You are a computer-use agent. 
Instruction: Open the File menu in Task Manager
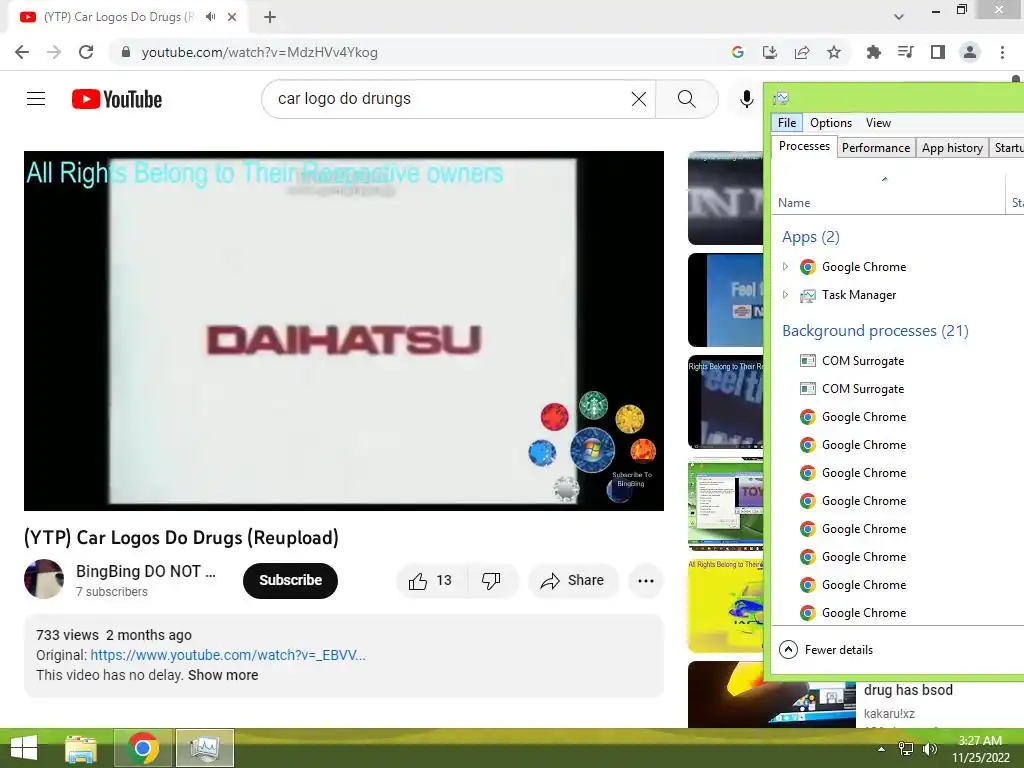pyautogui.click(x=787, y=123)
